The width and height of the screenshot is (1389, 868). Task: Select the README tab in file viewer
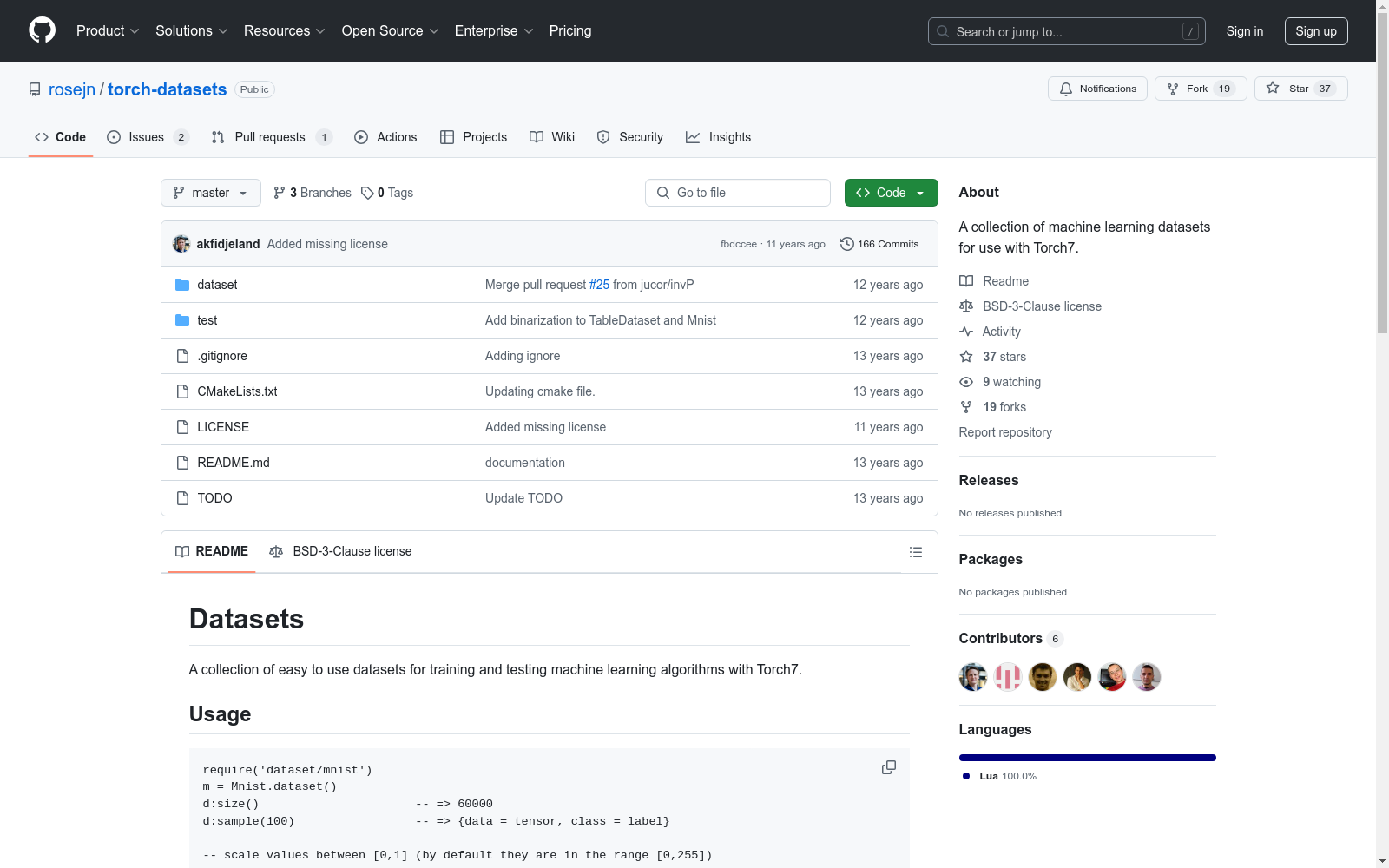click(212, 552)
